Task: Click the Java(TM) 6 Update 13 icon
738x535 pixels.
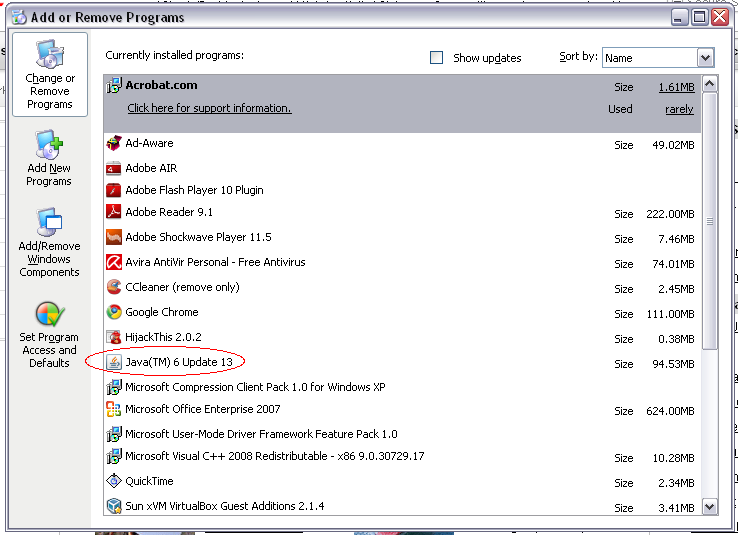Action: click(x=114, y=362)
